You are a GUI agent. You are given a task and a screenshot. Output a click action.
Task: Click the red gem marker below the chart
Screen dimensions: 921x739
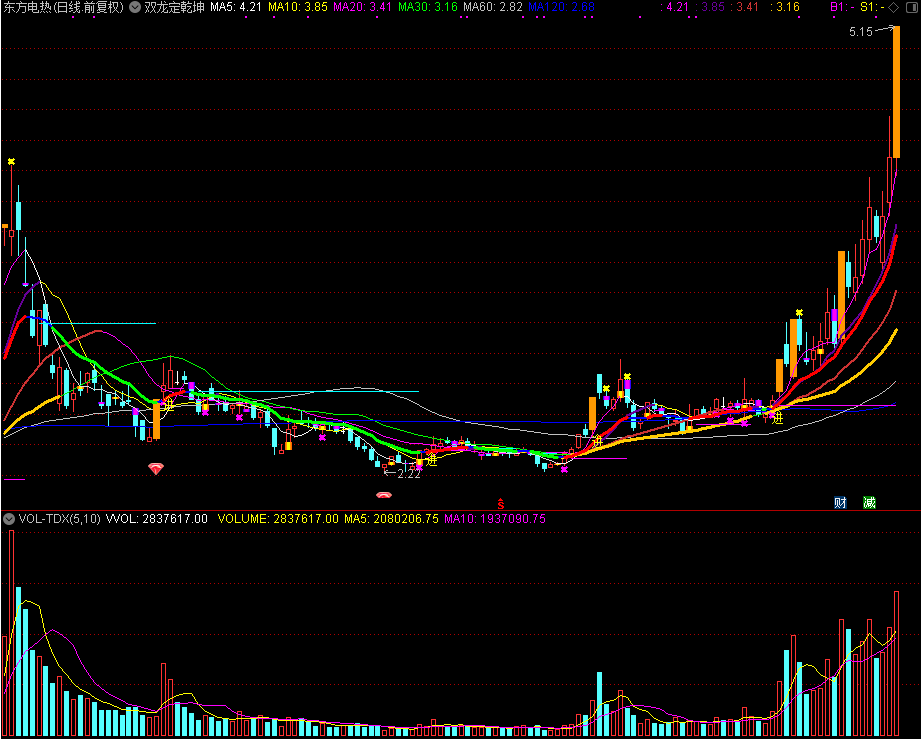156,468
